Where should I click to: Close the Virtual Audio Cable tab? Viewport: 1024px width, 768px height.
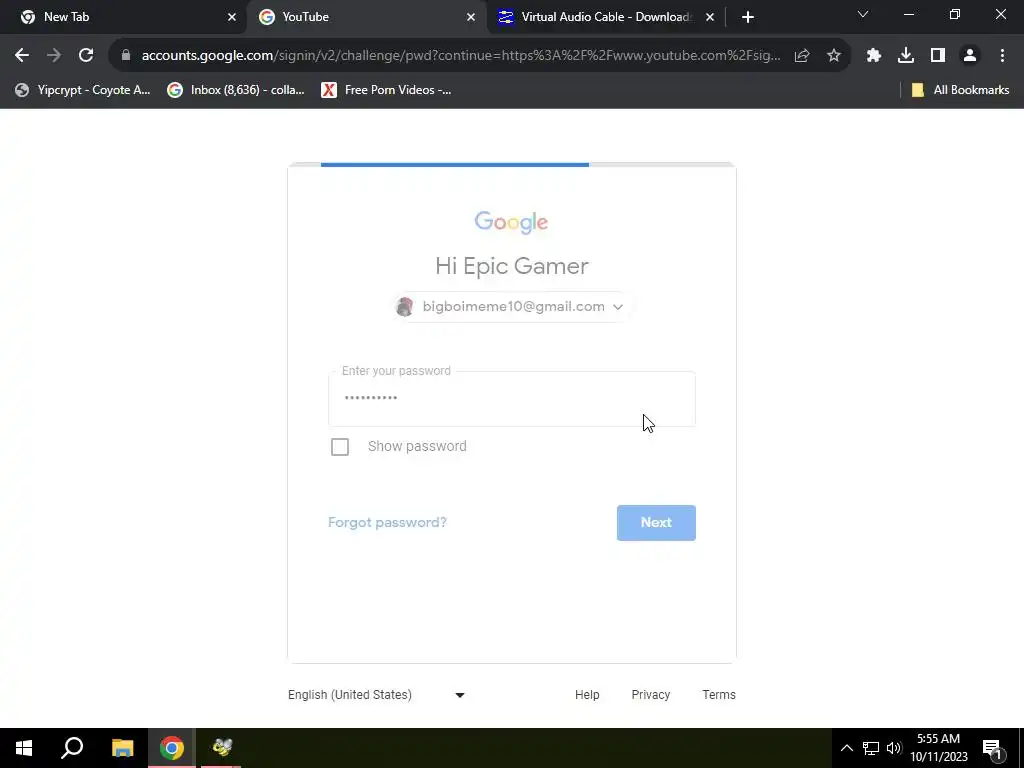click(710, 18)
